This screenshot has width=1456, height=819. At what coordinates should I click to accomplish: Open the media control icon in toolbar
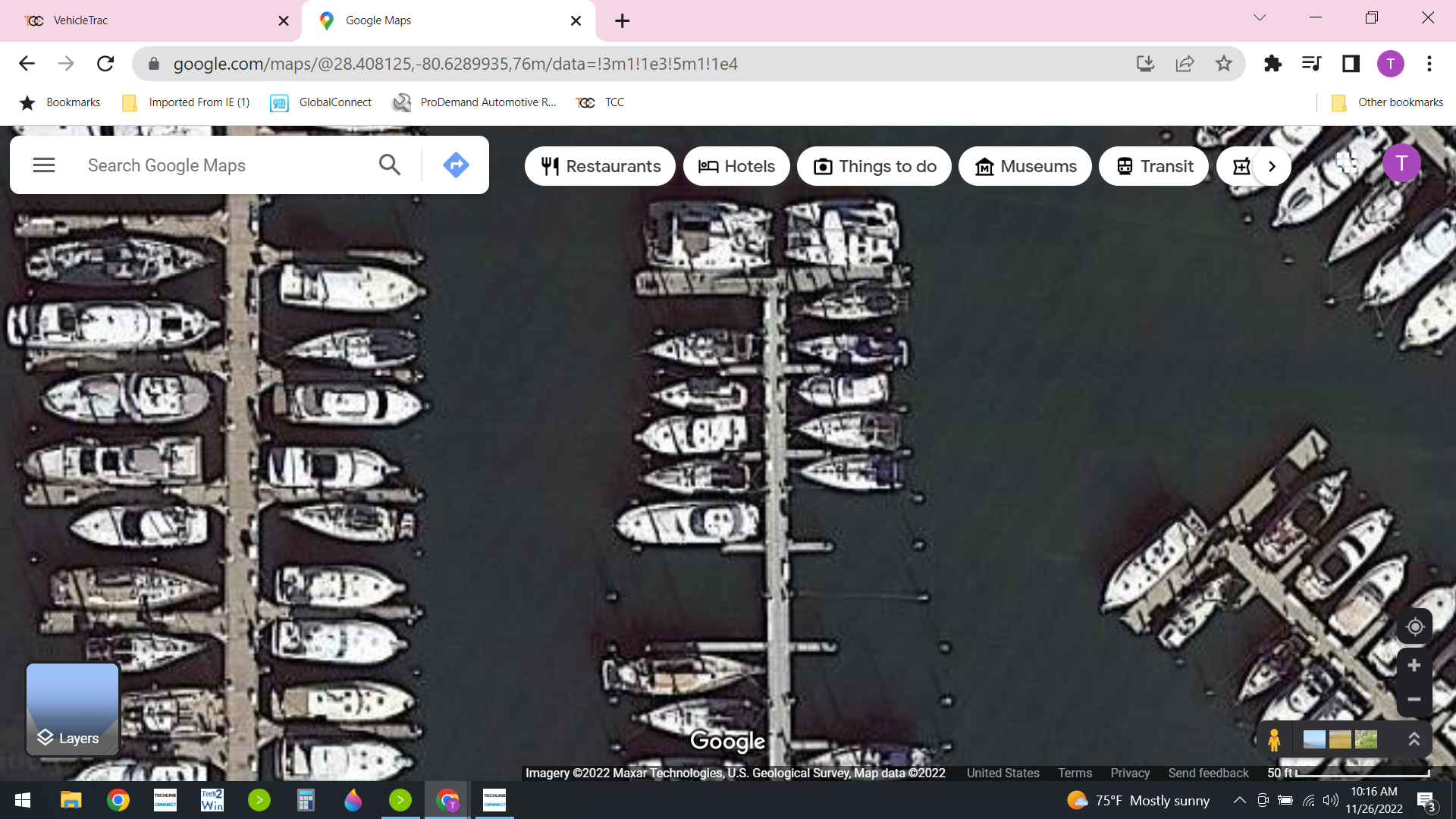tap(1312, 64)
